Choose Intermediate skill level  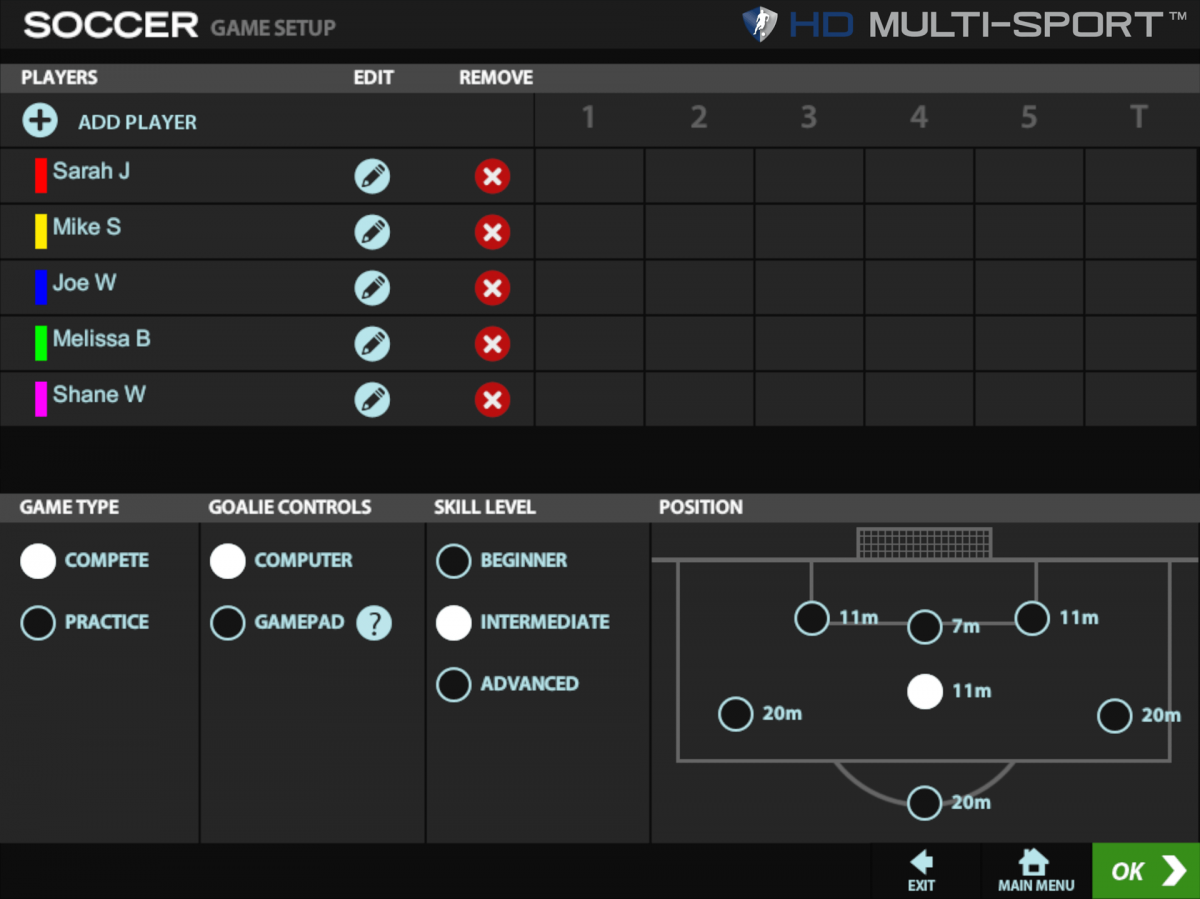pos(454,623)
